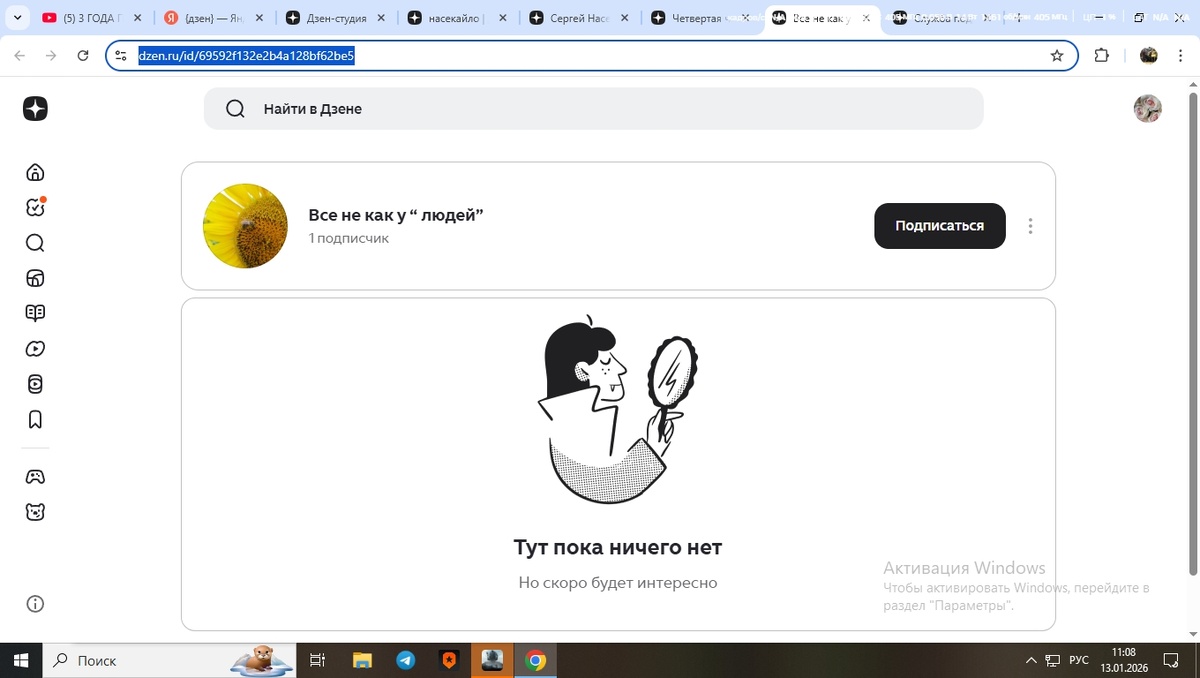Open the Chrome profile avatar in toolbar

(1149, 56)
